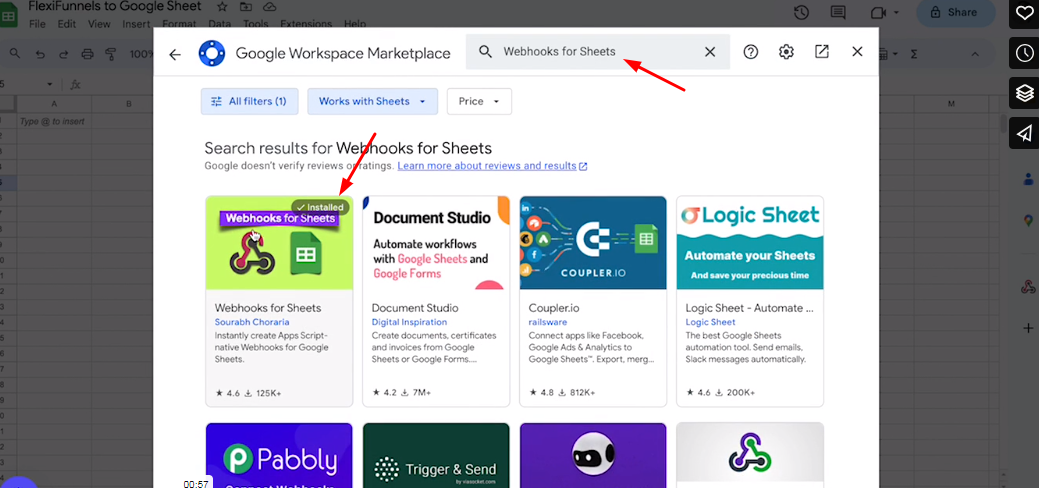Image resolution: width=1039 pixels, height=488 pixels.
Task: Open Learn more about reviews and results link
Action: [492, 166]
